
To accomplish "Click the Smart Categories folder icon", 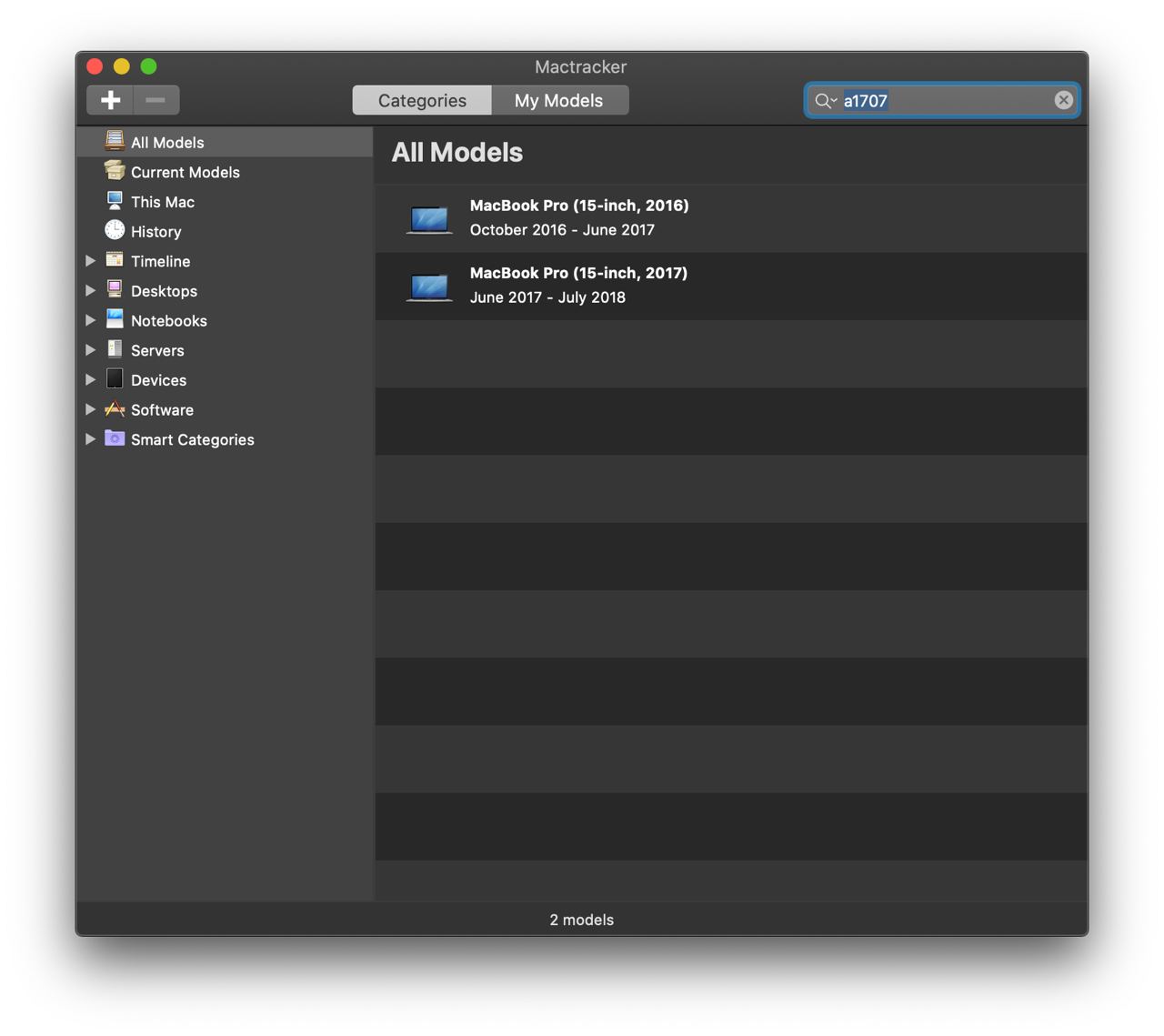I will pyautogui.click(x=115, y=438).
